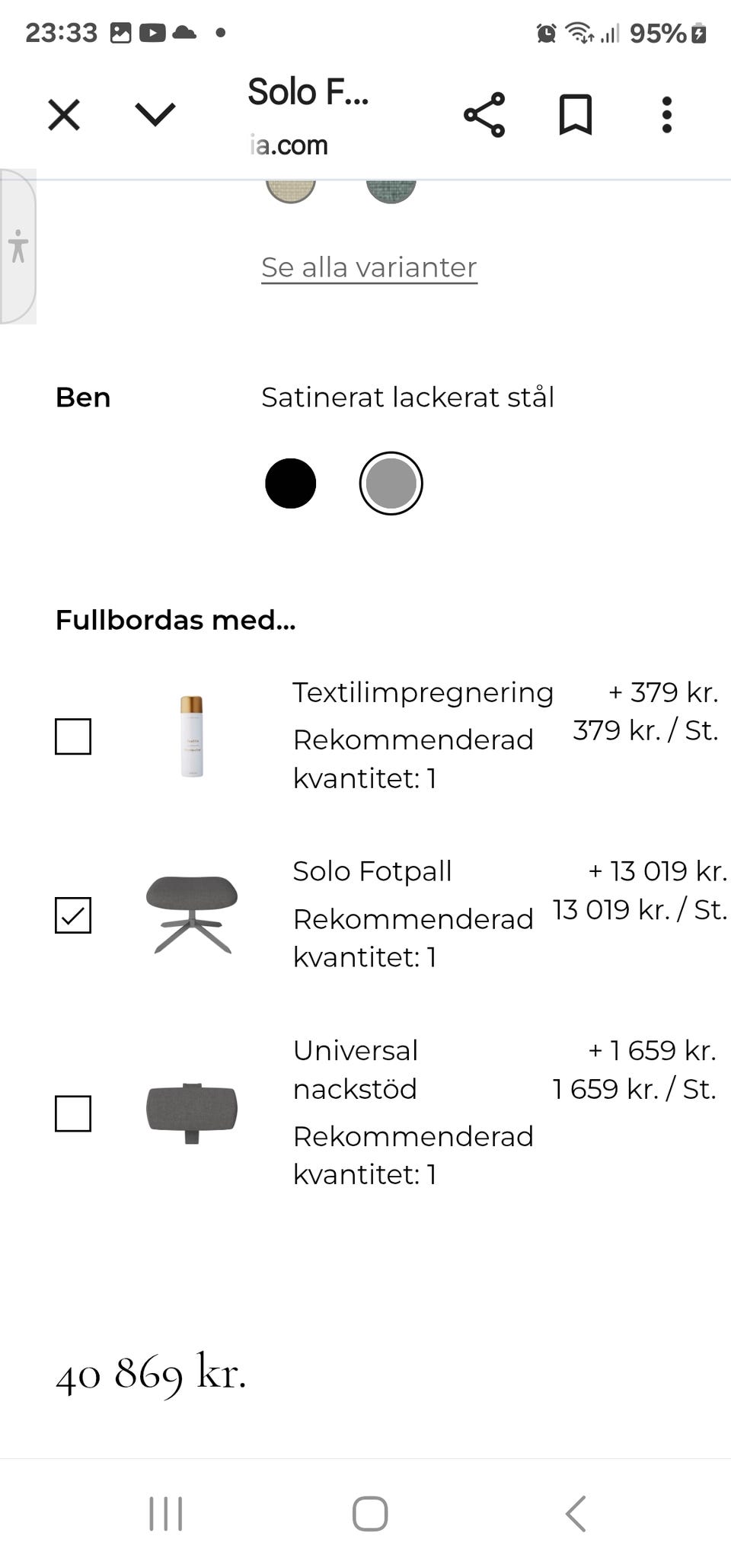731x1568 pixels.
Task: Check the Universal nackstöd option
Action: click(x=72, y=1113)
